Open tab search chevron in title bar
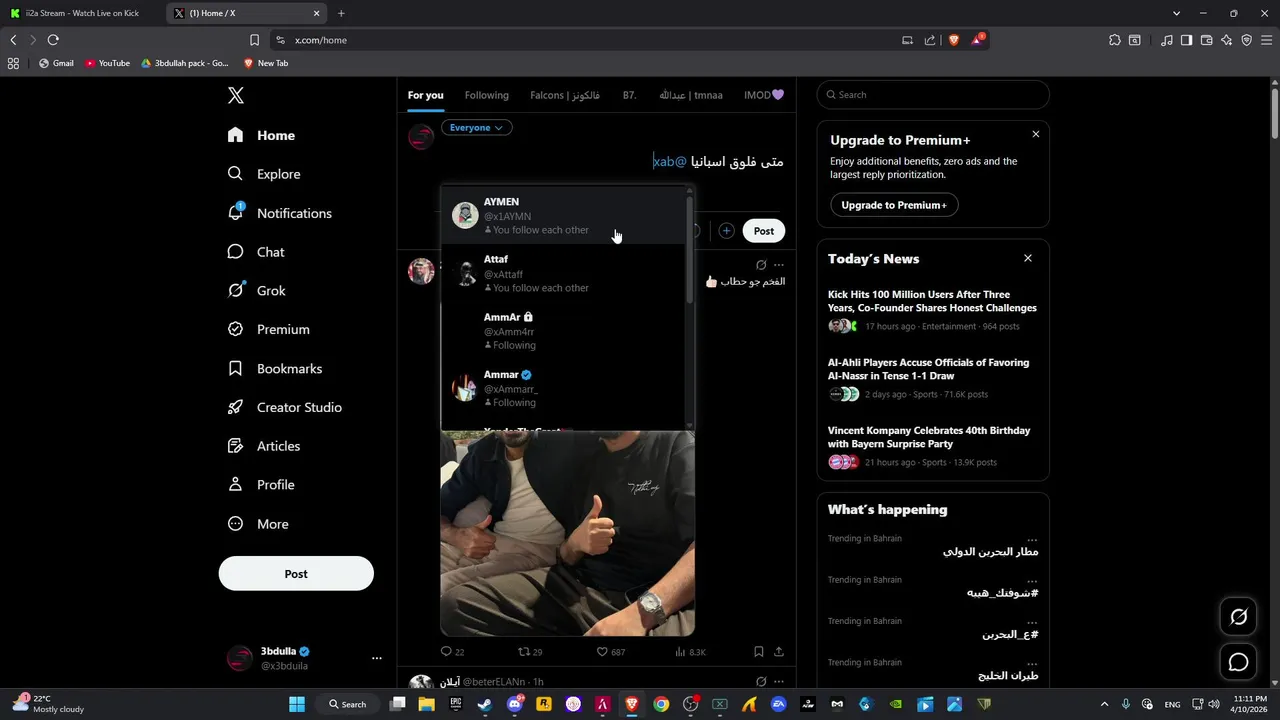The image size is (1280, 720). (1176, 13)
